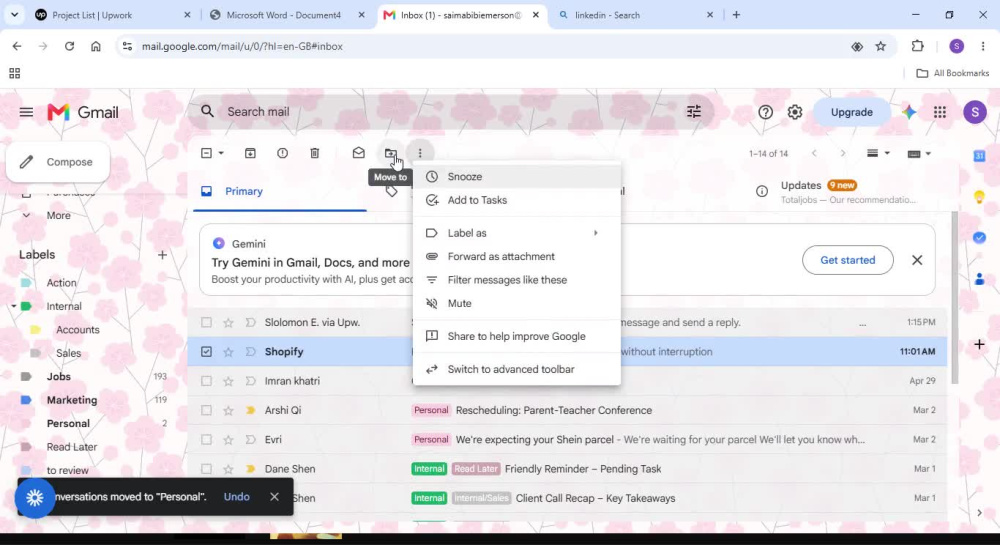The width and height of the screenshot is (1000, 545).
Task: Mark as read using the envelope icon
Action: (358, 153)
